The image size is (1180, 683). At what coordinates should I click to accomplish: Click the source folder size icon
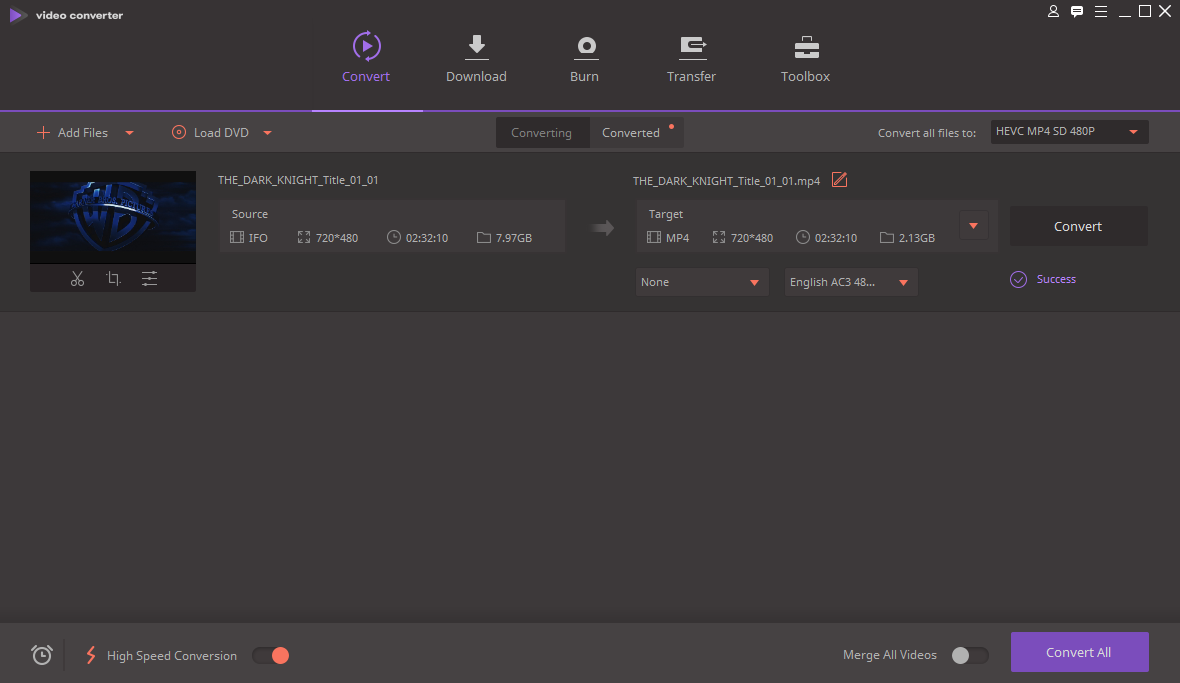pos(484,238)
